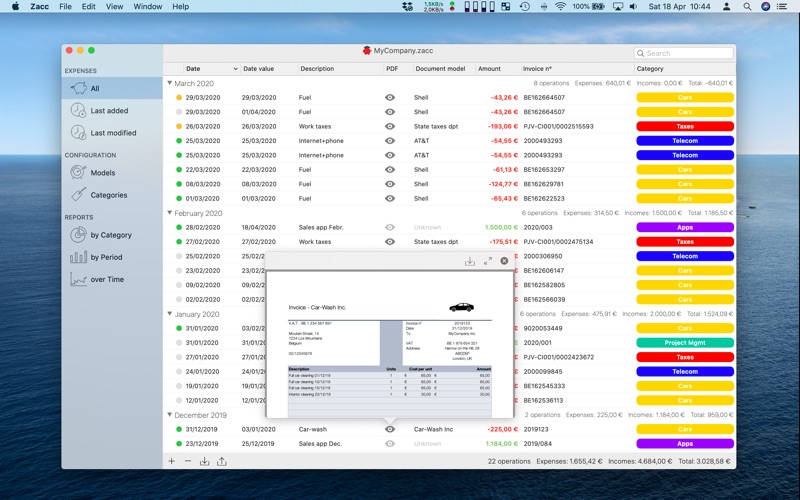Open the Edit menu

88,7
